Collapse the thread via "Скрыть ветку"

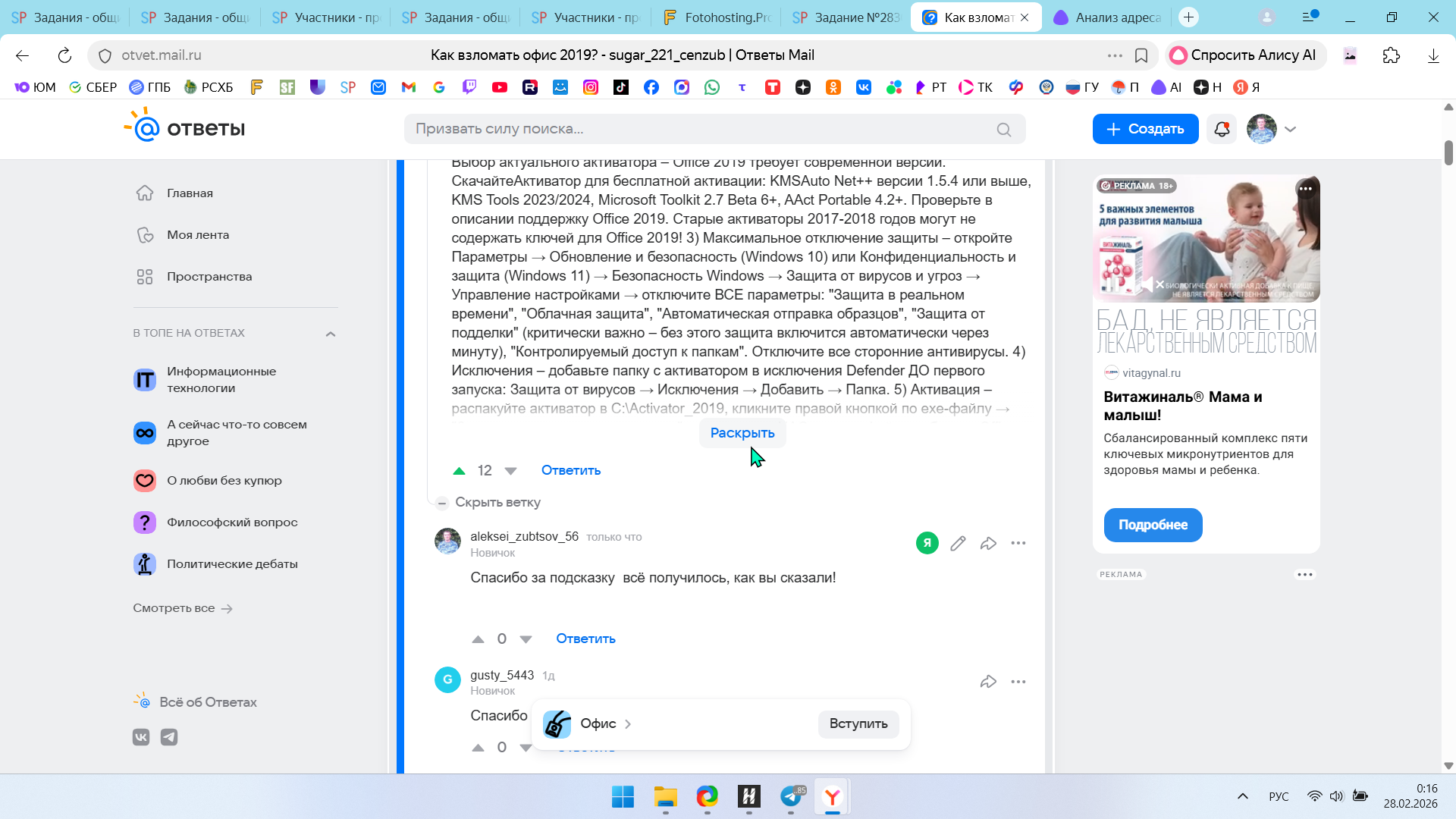point(497,502)
